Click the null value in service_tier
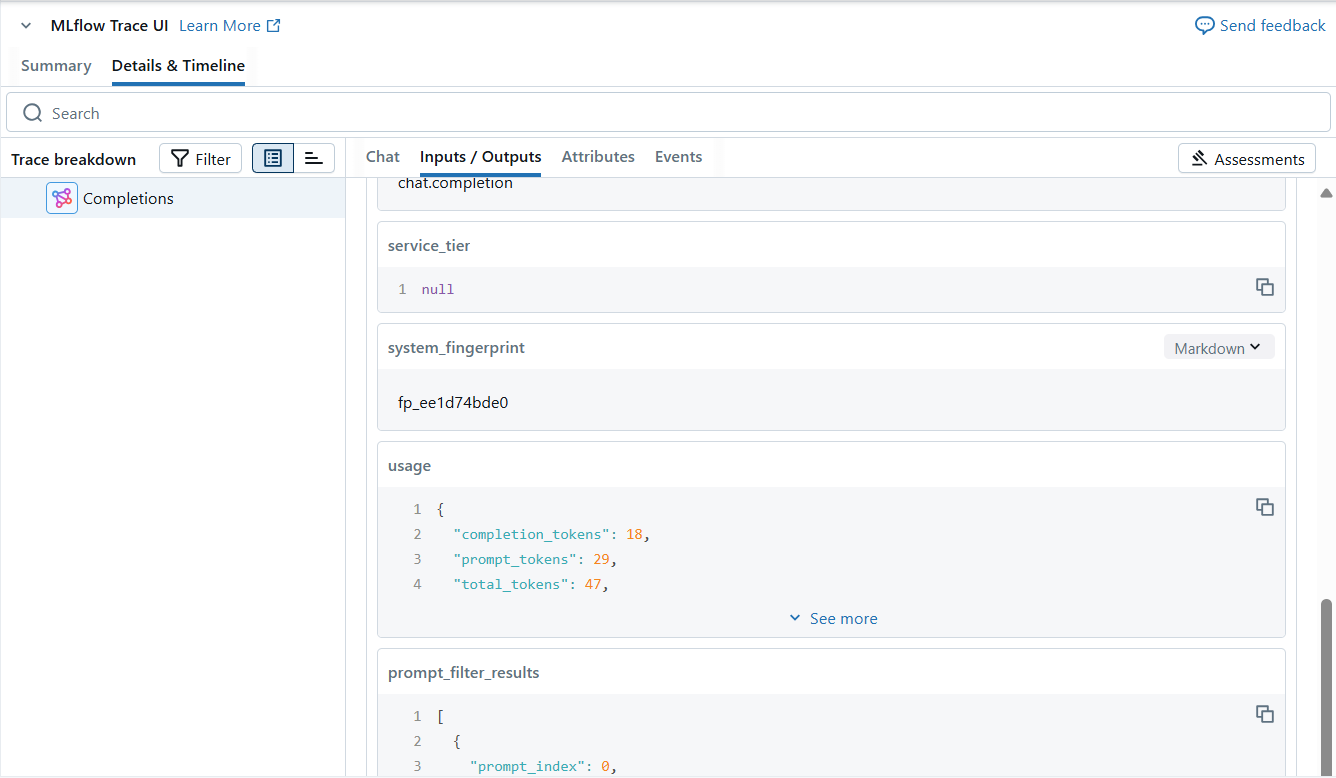1336x778 pixels. coord(438,289)
